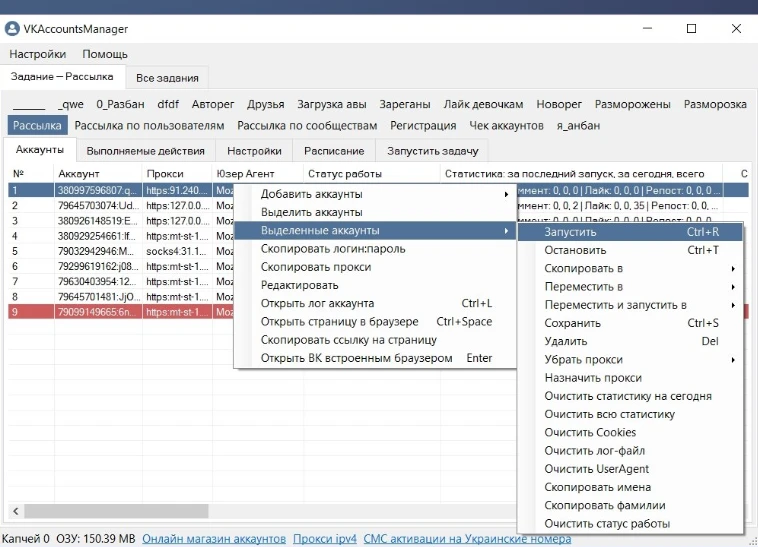
Task: Choose Скопировать прокси in context menu
Action: coord(376,267)
